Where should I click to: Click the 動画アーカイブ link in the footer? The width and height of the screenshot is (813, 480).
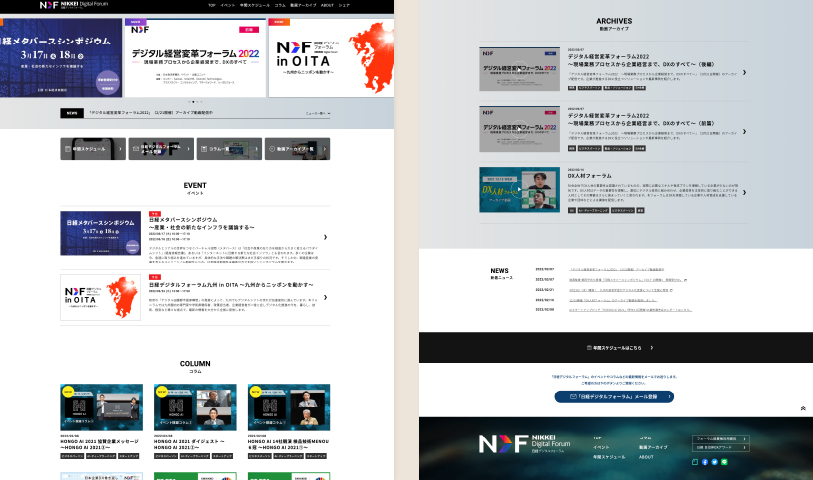coord(653,447)
